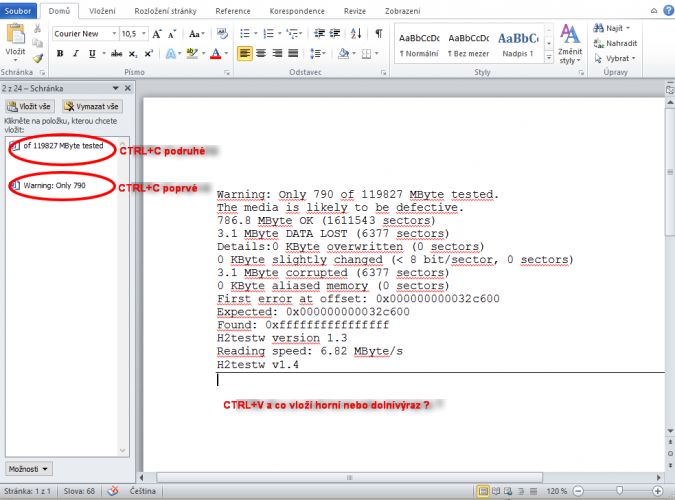Close the Schránka clipboard pane

pos(127,88)
